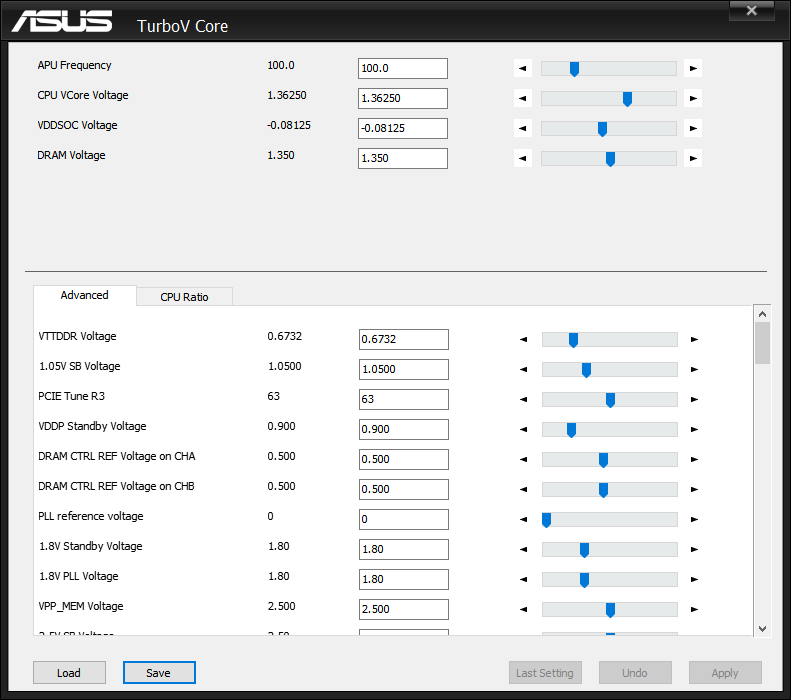Decrease DRAM Voltage with left arrow
Image resolution: width=791 pixels, height=700 pixels.
(523, 158)
